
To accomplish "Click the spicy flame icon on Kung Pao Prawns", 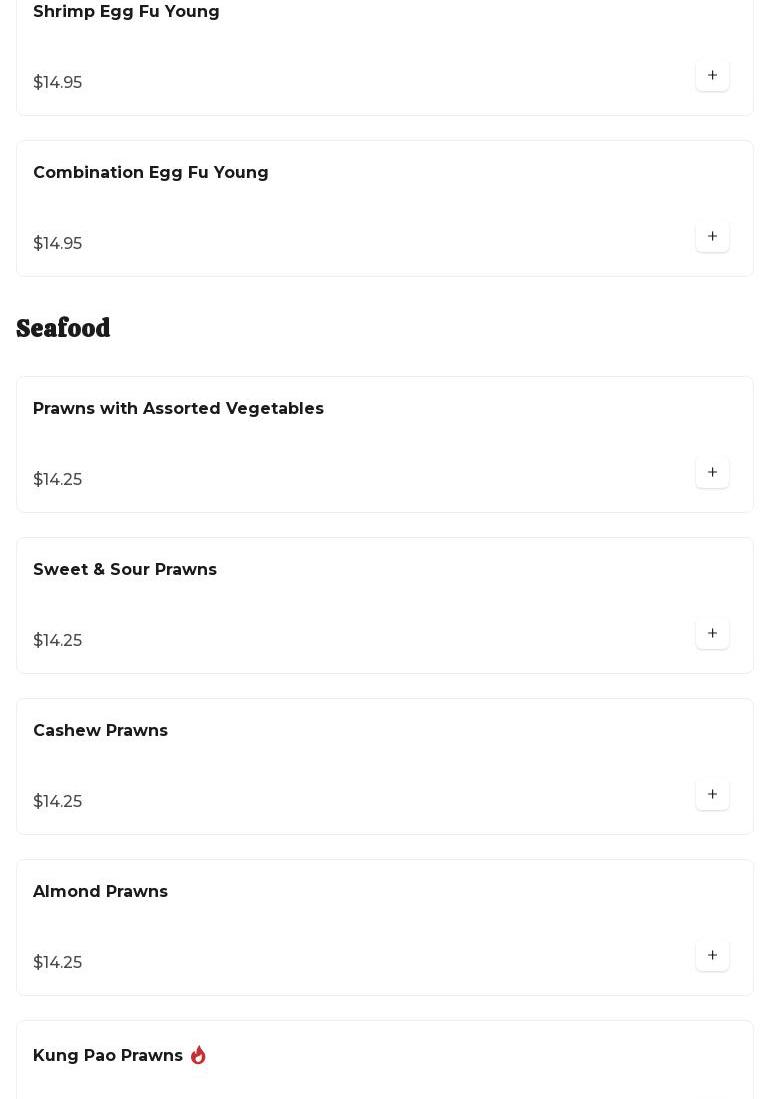I will pos(198,1055).
